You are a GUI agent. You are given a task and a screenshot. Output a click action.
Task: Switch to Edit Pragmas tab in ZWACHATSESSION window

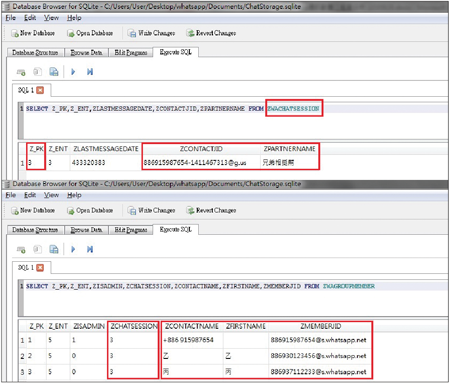point(131,52)
